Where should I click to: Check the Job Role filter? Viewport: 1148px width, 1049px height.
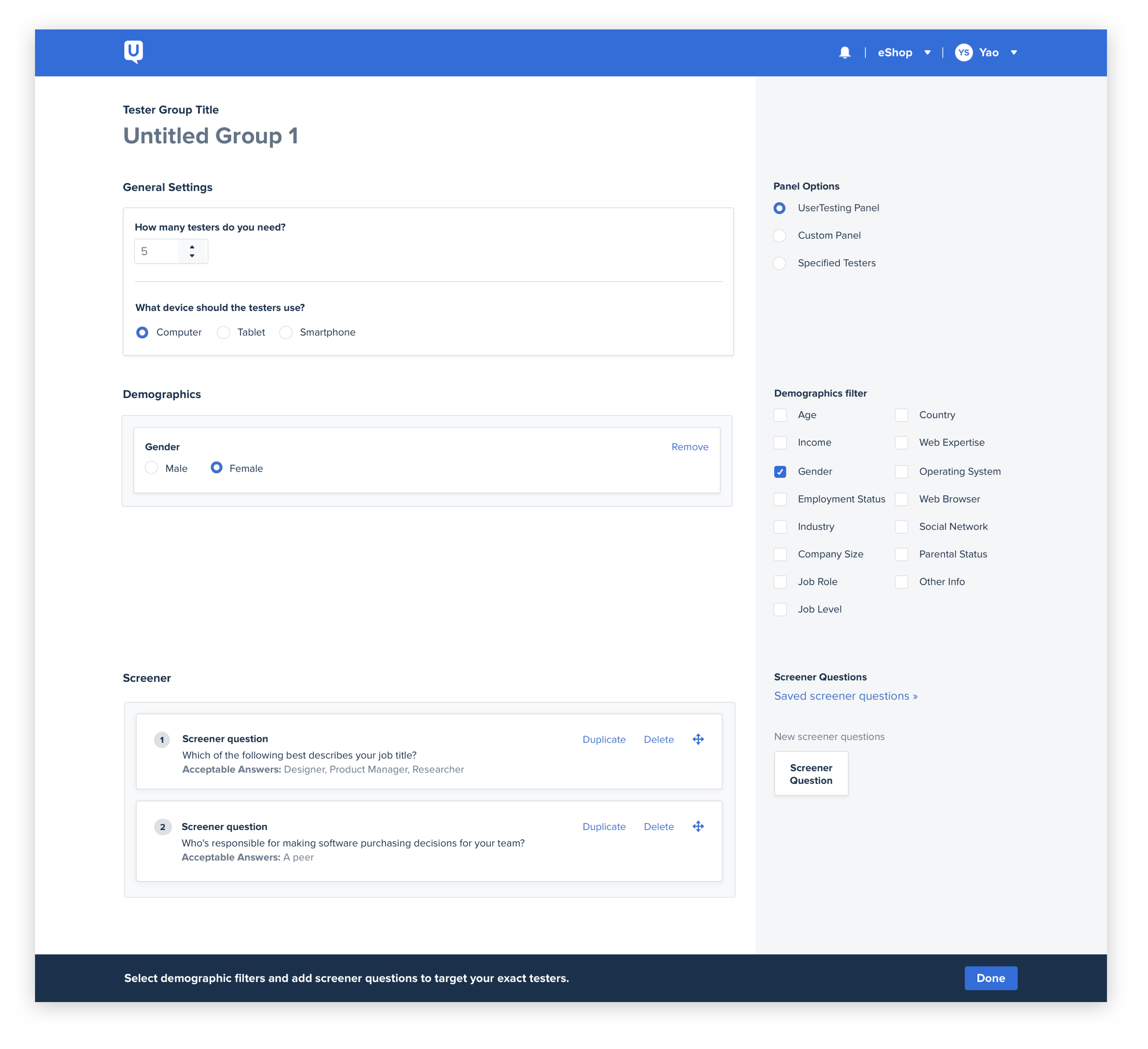click(x=780, y=581)
